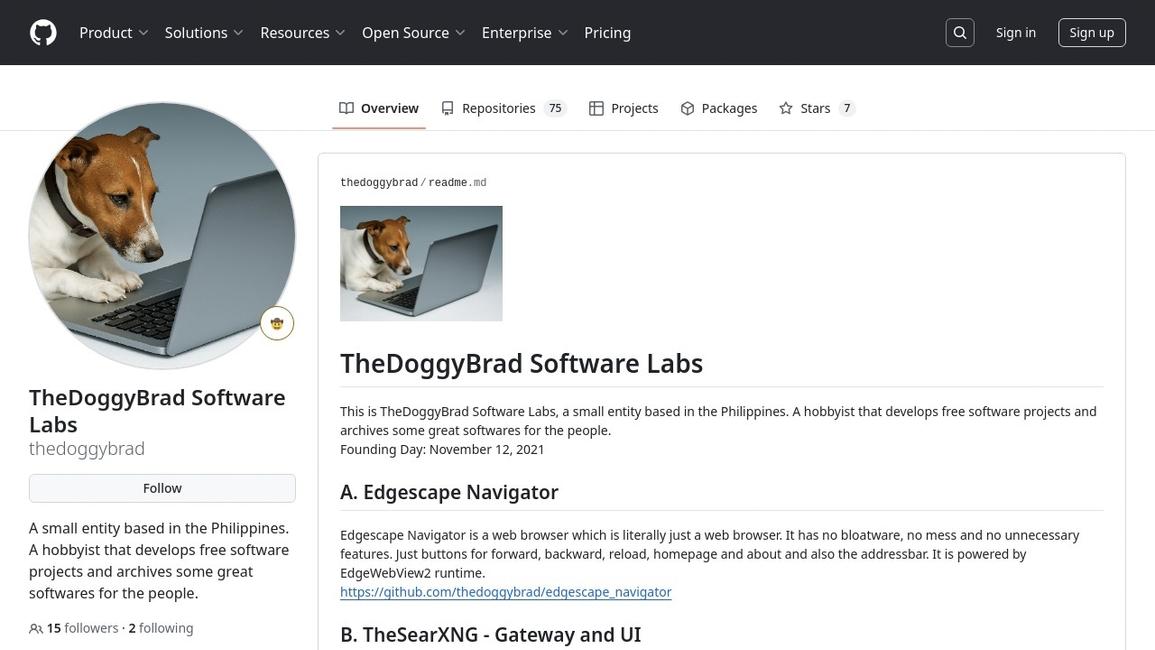Click the dog image in readme
Viewport: 1155px width, 650px height.
pyautogui.click(x=421, y=264)
